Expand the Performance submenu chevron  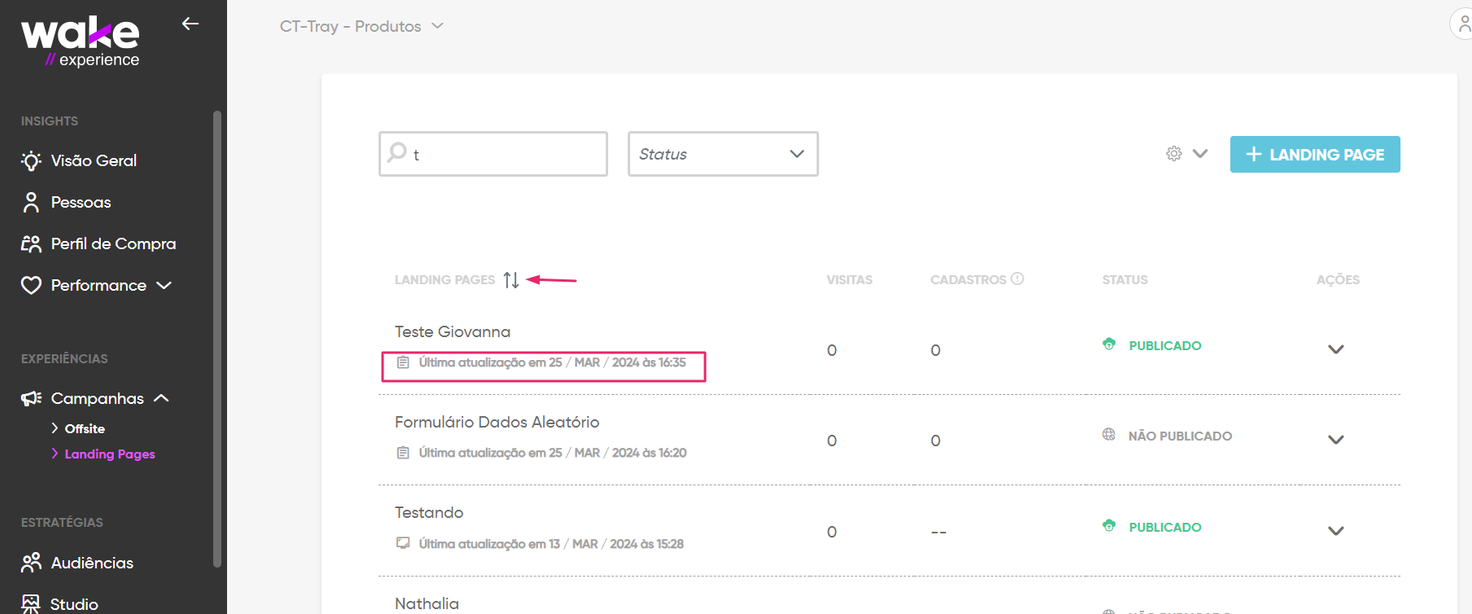point(164,286)
